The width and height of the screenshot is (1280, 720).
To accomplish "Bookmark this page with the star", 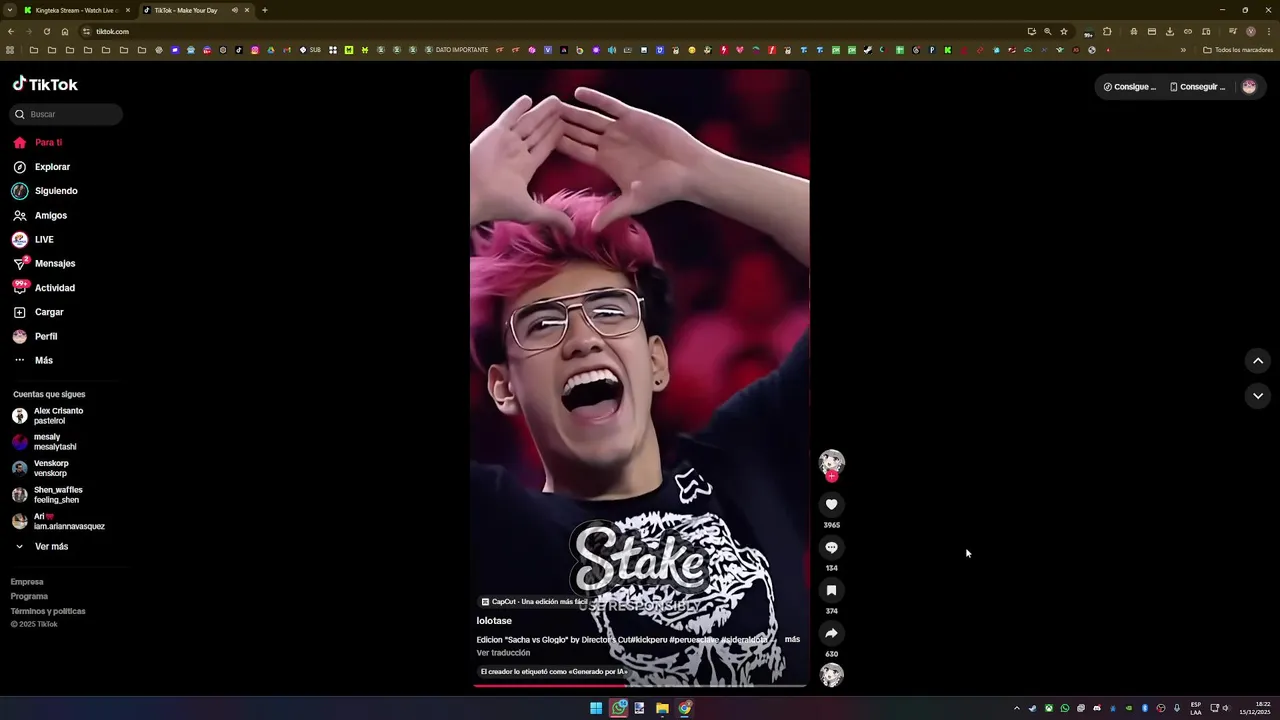I will point(1064,31).
